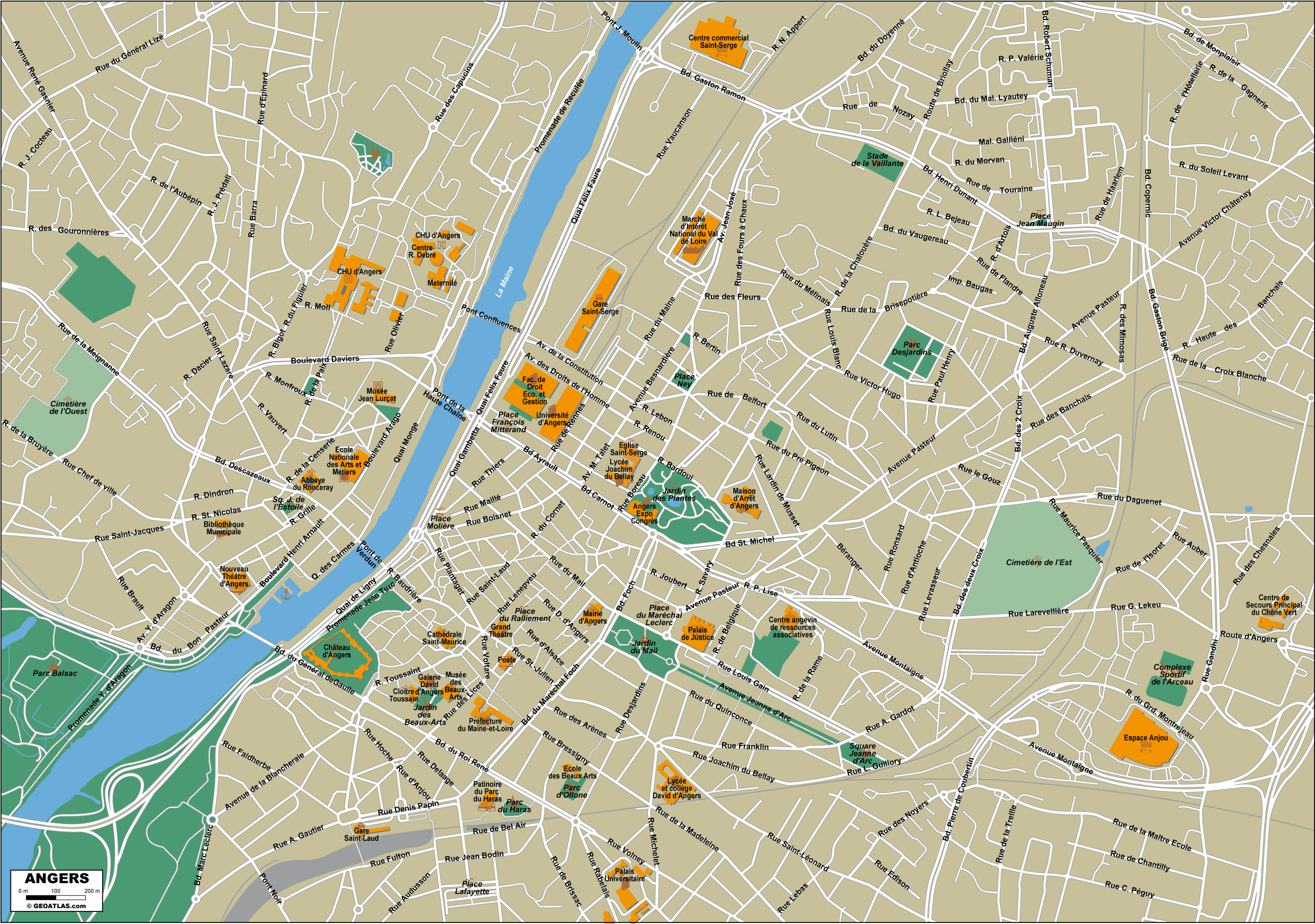1315x924 pixels.
Task: Click the theater icon at Nouveau Théâtre d'Angers
Action: point(236,590)
